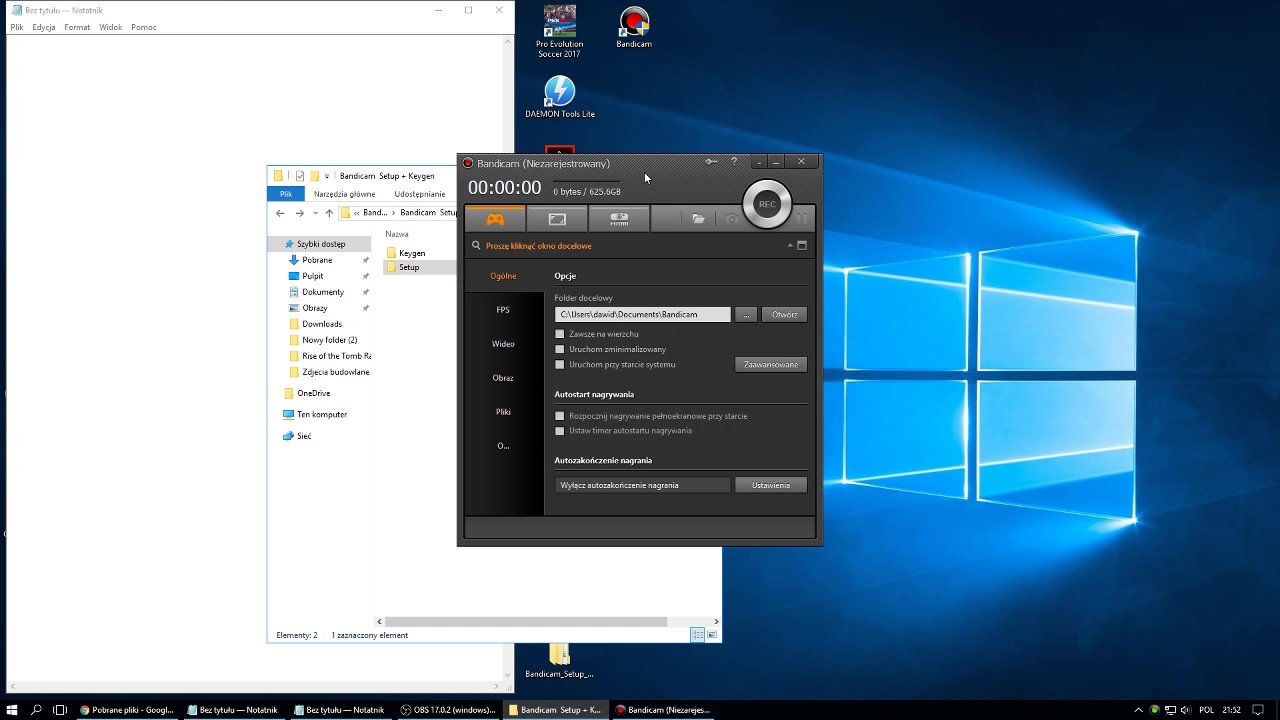Click the magnifier icon in Bandicam target bar
Viewport: 1280px width, 720px height.
click(x=476, y=245)
